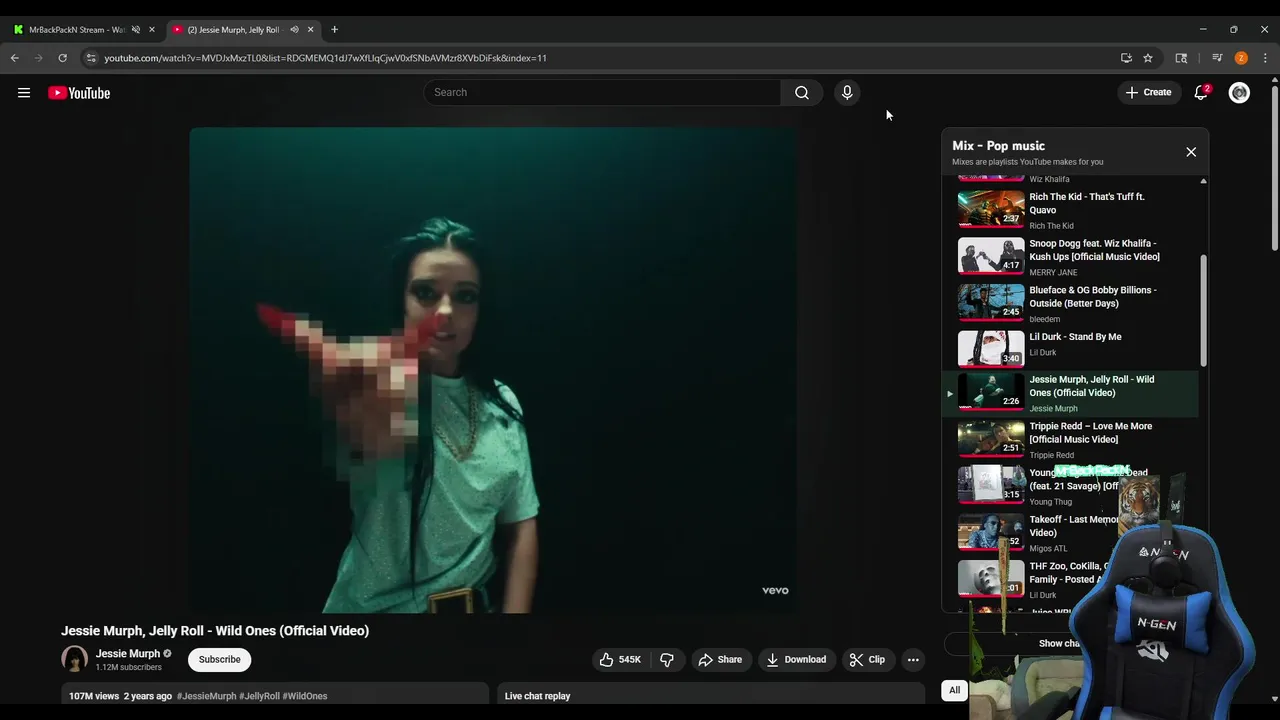Click the video player area
This screenshot has height=720, width=1280.
click(493, 370)
